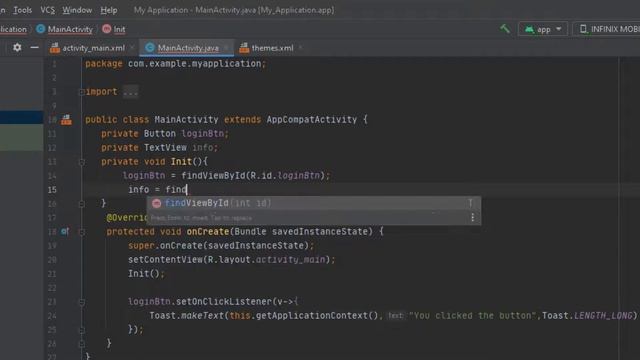
Task: Open the Help menu
Action: pyautogui.click(x=109, y=10)
